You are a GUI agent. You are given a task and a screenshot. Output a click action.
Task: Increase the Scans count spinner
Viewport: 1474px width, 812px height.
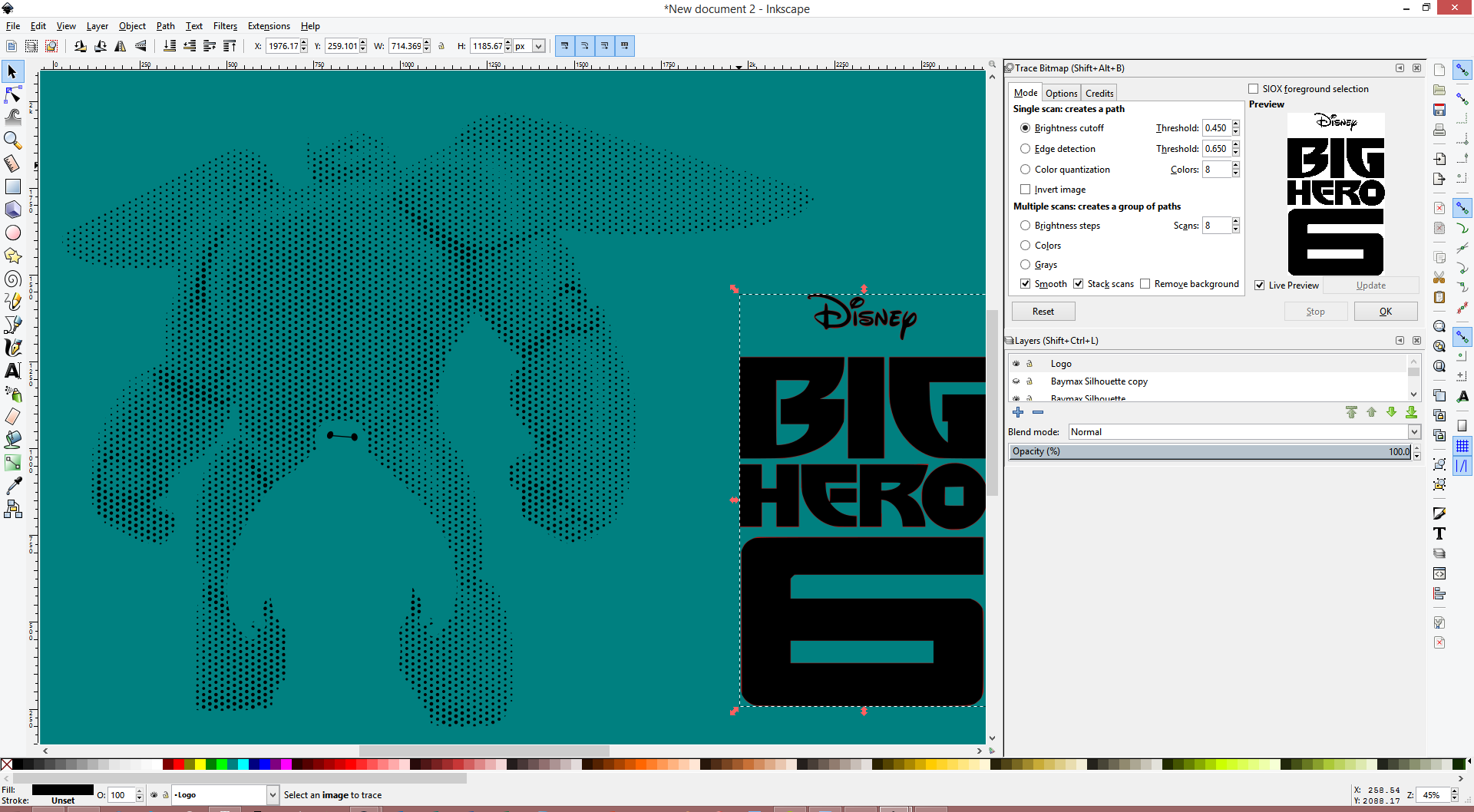point(1236,222)
